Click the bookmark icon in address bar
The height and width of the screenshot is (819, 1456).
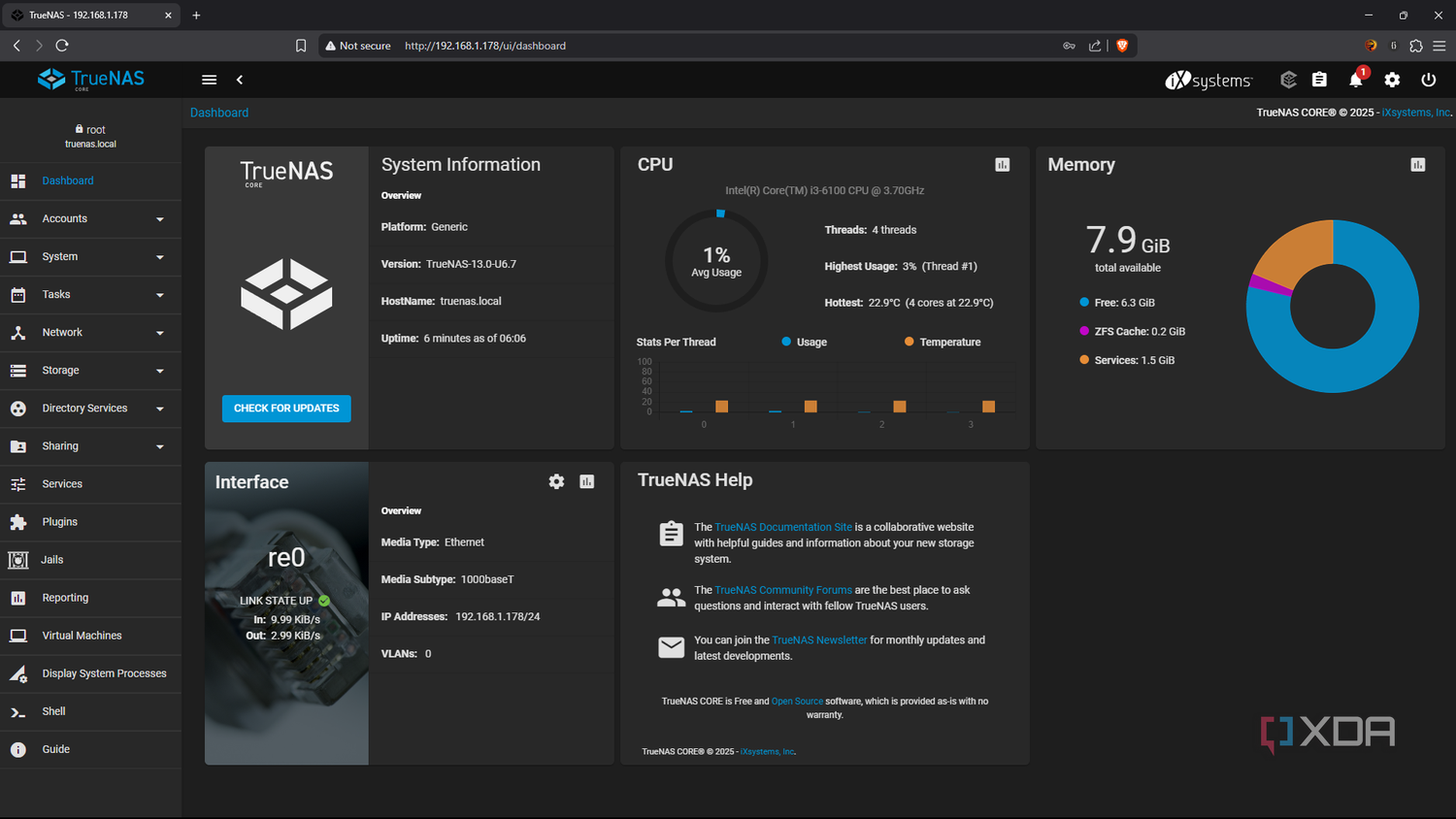point(301,46)
